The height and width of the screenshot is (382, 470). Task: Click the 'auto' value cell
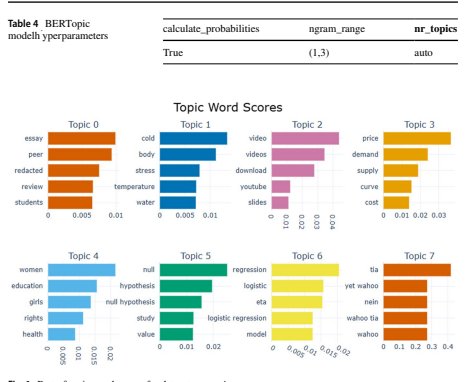(423, 53)
